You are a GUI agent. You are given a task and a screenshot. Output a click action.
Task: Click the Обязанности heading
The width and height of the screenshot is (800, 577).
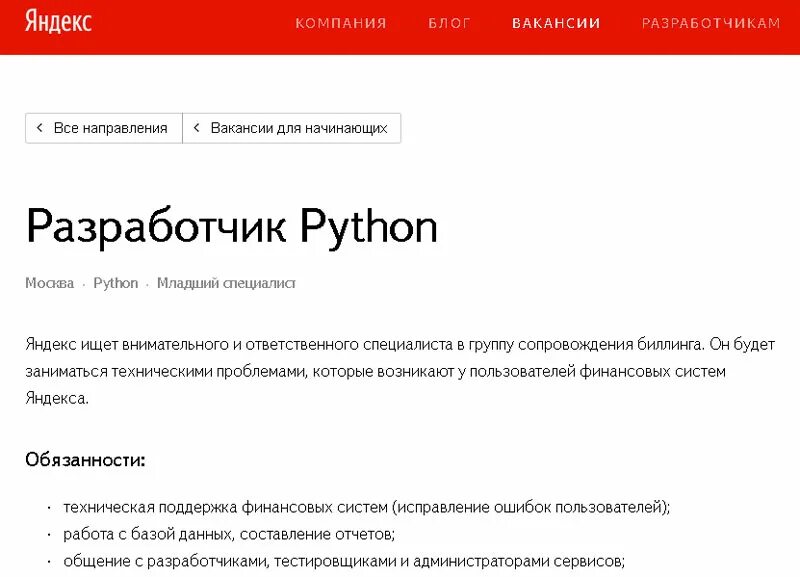pos(85,460)
